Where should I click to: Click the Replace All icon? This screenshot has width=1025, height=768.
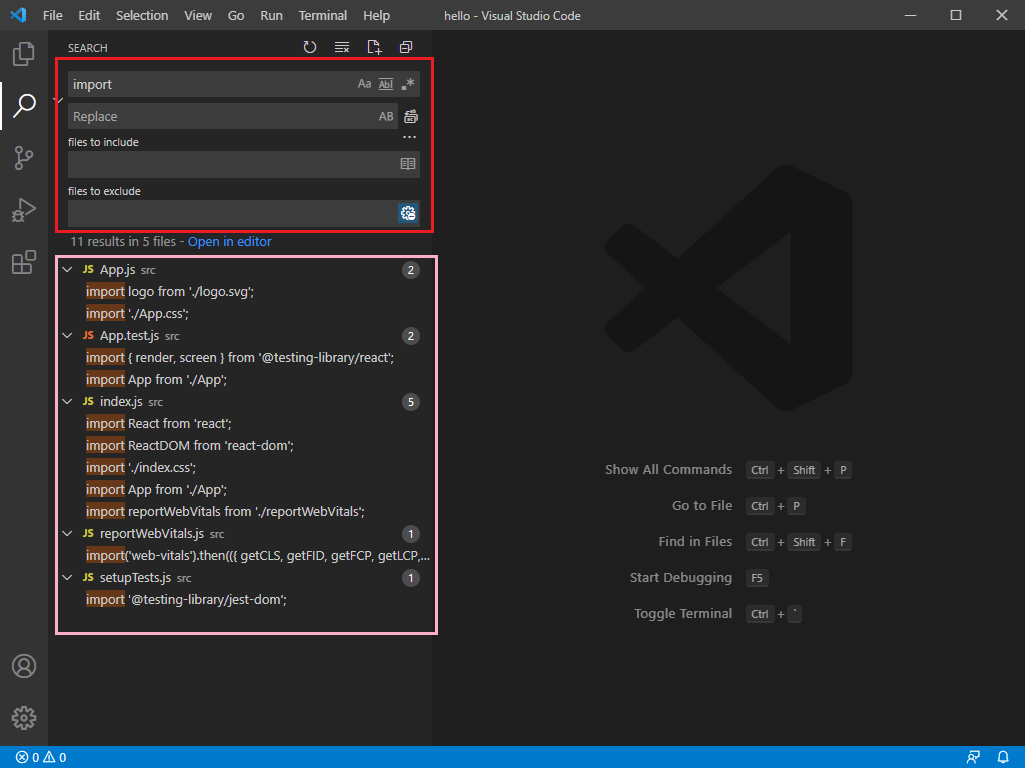pos(411,116)
